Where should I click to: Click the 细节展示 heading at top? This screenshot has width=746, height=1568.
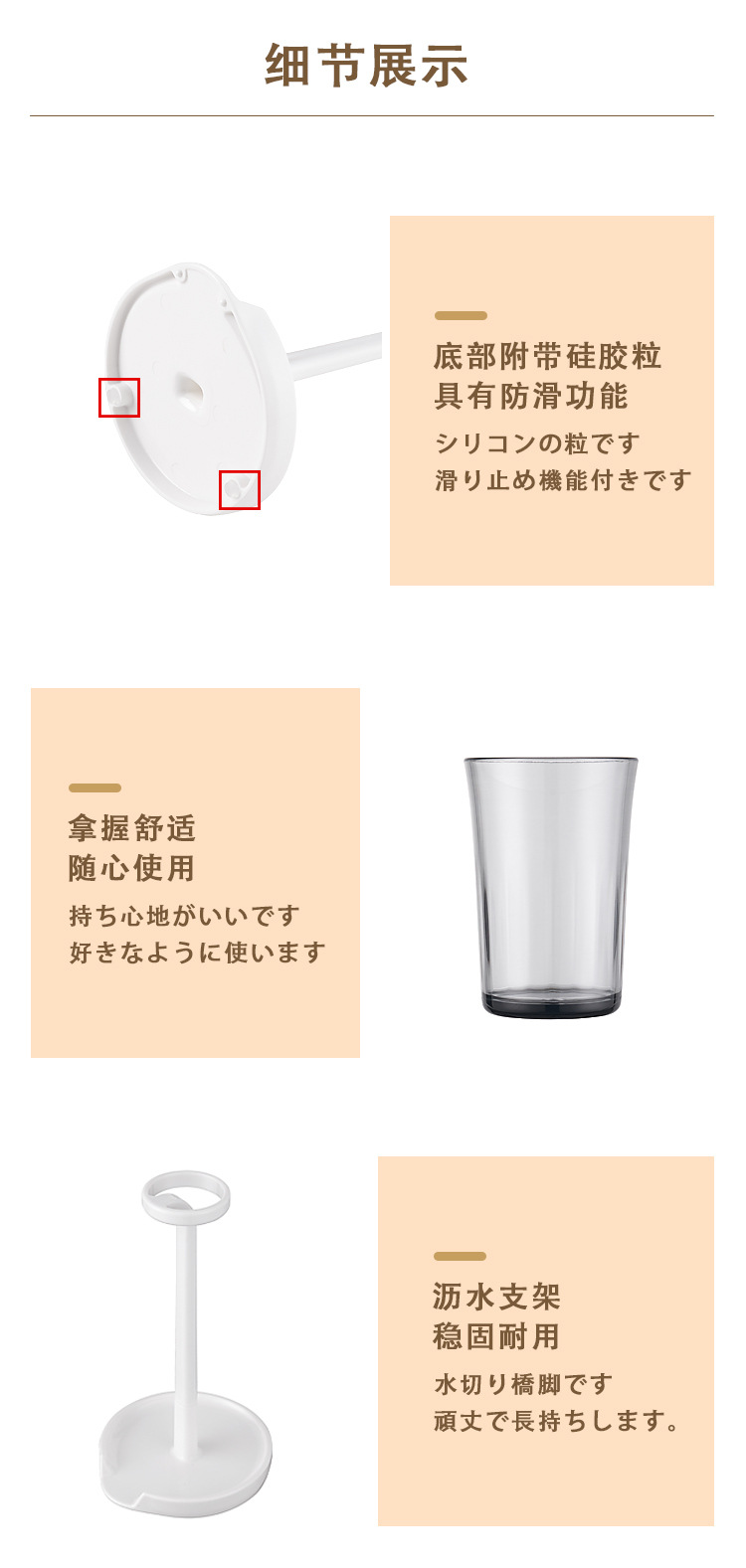click(367, 66)
